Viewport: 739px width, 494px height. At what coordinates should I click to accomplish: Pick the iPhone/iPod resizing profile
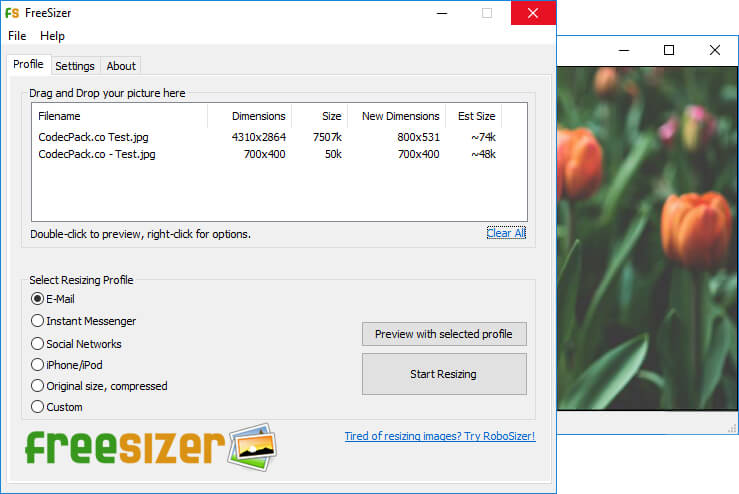38,365
